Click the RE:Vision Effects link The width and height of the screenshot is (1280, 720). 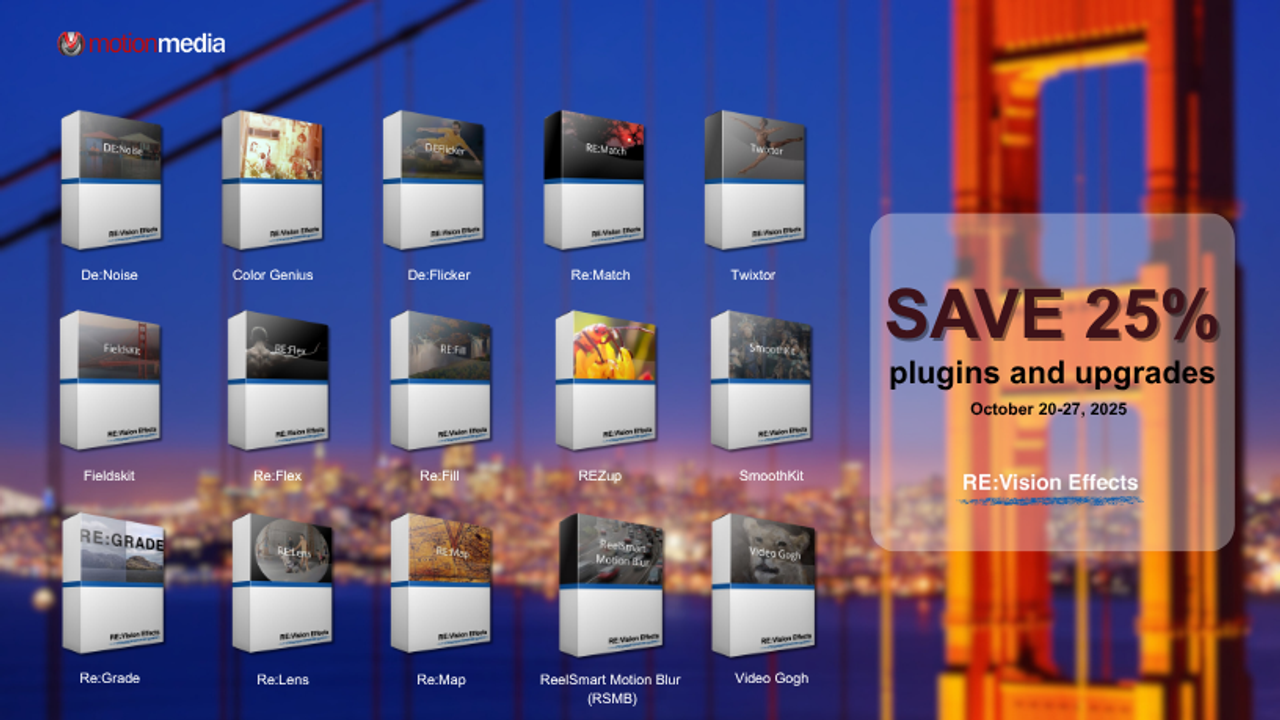1048,483
